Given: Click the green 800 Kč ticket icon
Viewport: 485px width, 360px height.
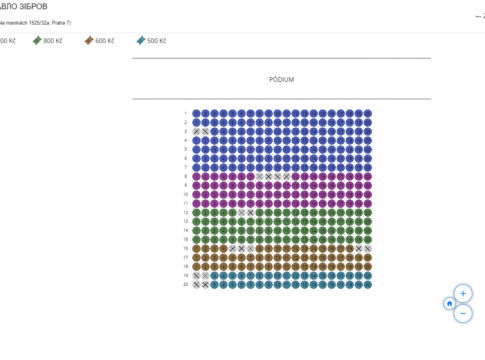Looking at the screenshot, I should click(x=37, y=41).
